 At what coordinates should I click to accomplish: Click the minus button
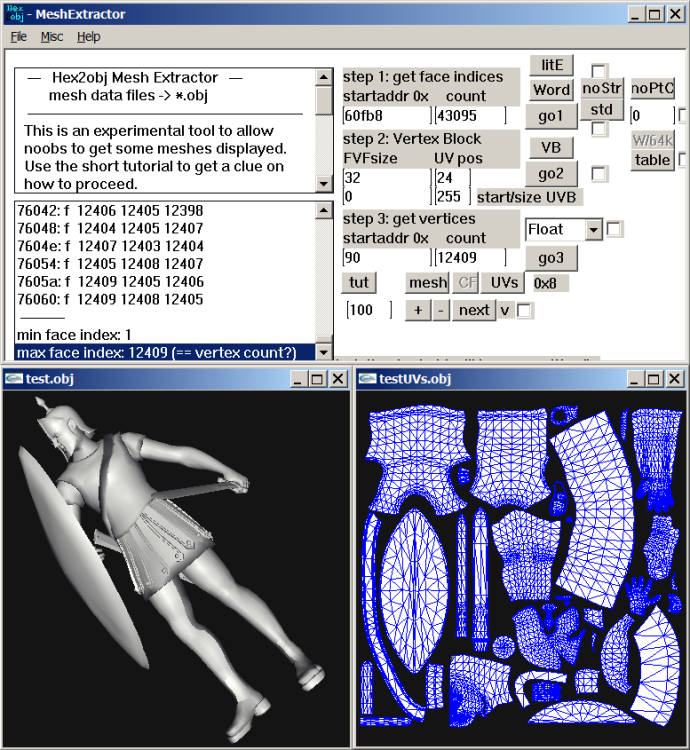coord(441,310)
